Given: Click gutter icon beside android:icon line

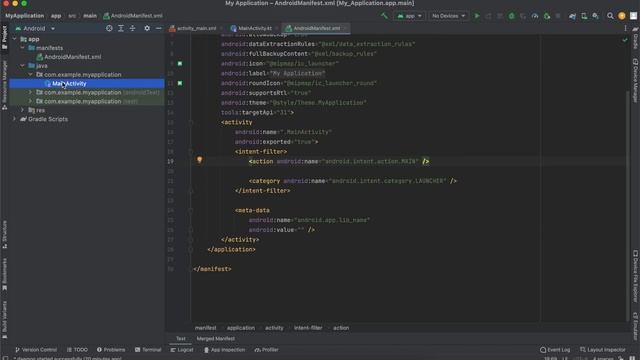Looking at the screenshot, I should click(x=180, y=64).
